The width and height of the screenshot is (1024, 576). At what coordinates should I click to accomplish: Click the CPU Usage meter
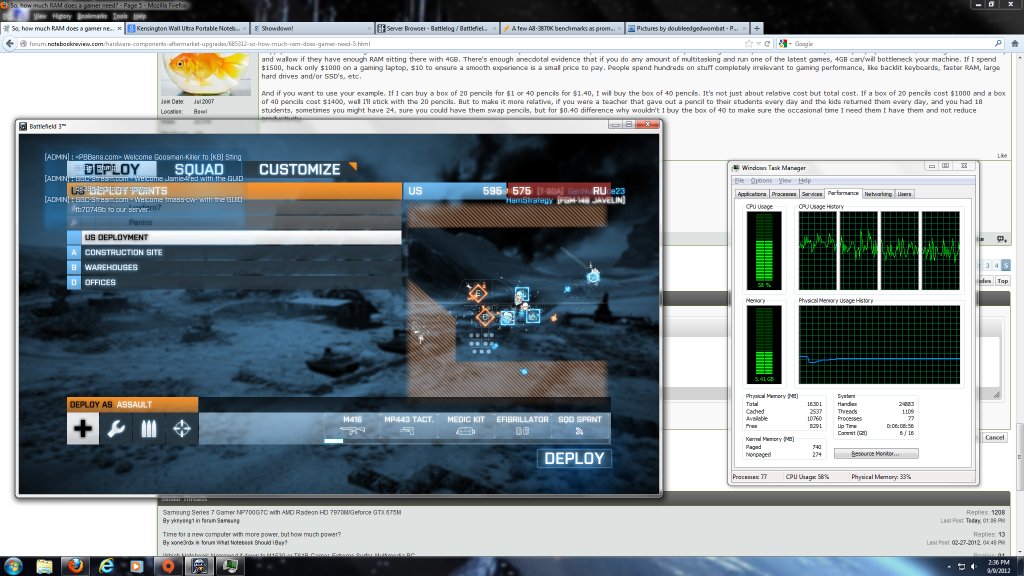pos(763,250)
